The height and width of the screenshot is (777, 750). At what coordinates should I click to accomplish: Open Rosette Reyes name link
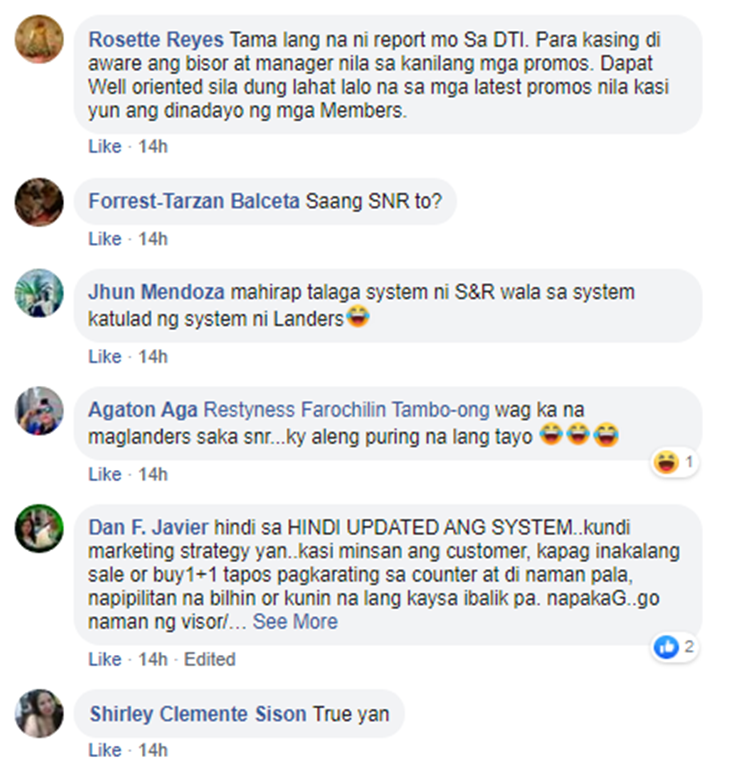156,40
